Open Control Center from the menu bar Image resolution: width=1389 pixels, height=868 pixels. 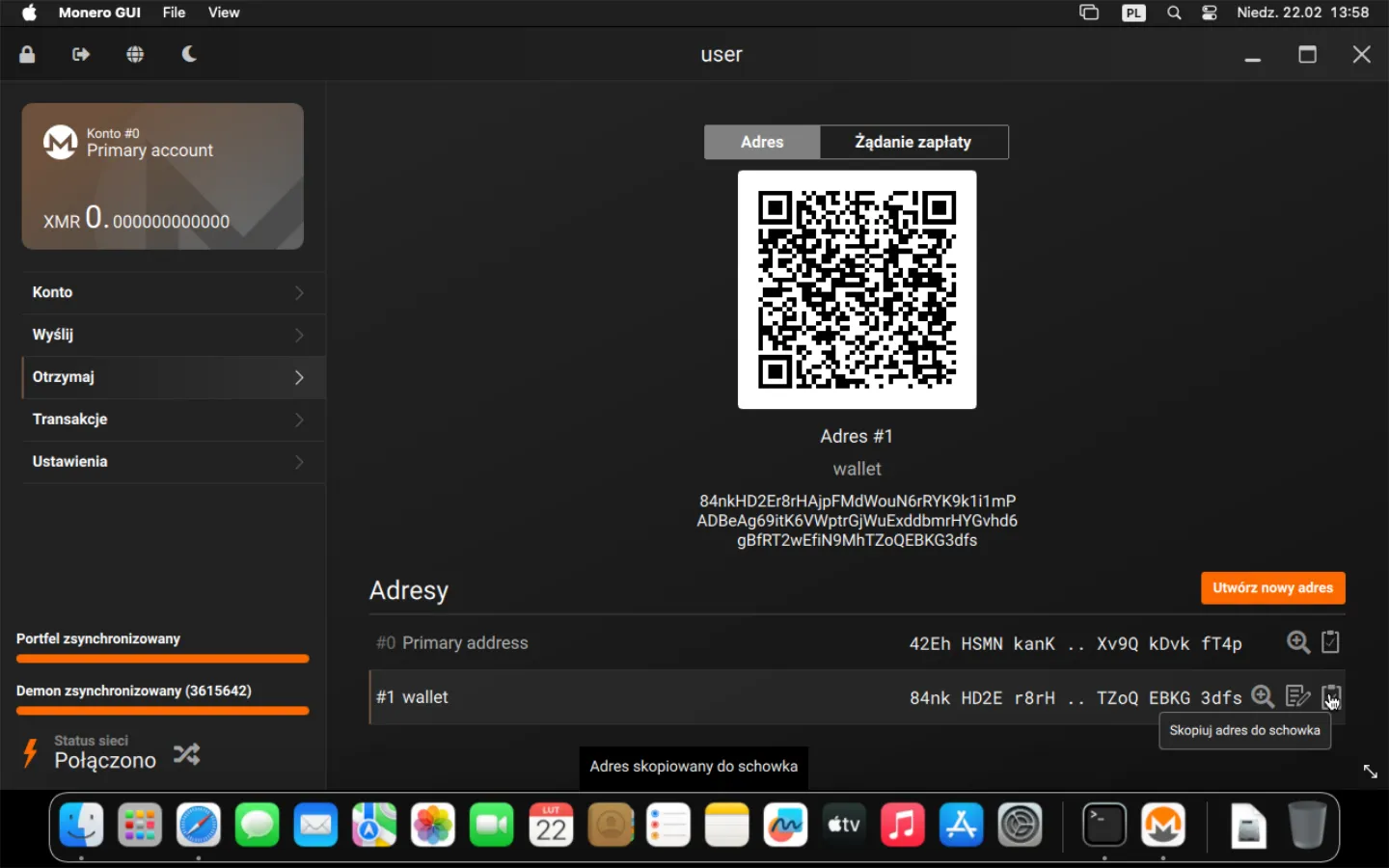point(1210,13)
